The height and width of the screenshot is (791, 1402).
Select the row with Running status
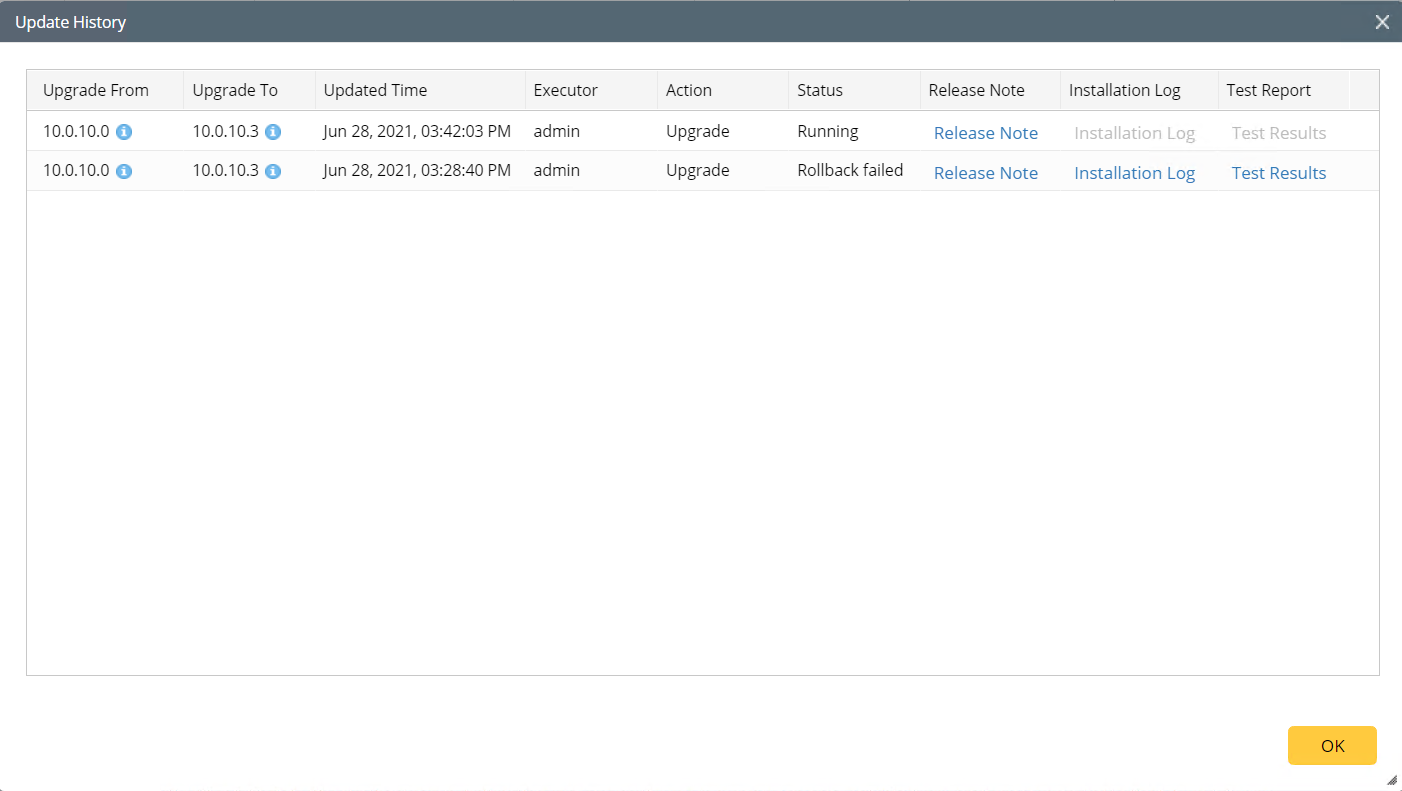pyautogui.click(x=827, y=132)
